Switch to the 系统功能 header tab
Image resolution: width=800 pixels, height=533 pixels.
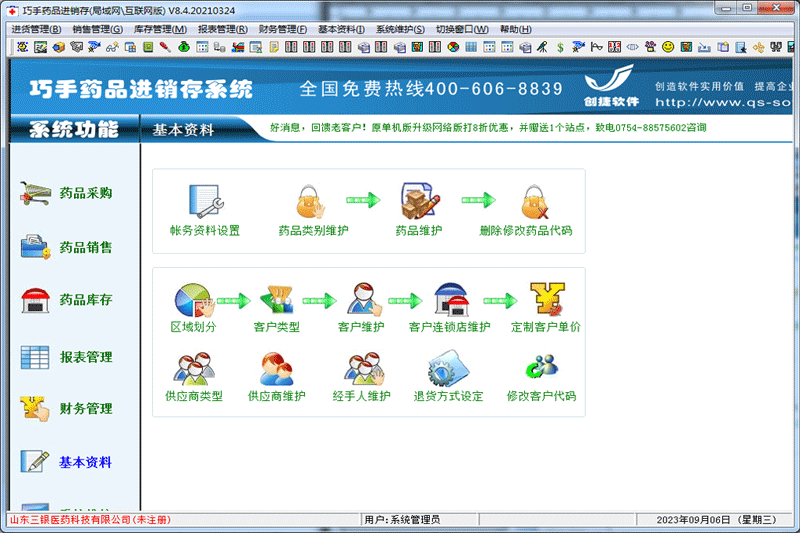(74, 129)
